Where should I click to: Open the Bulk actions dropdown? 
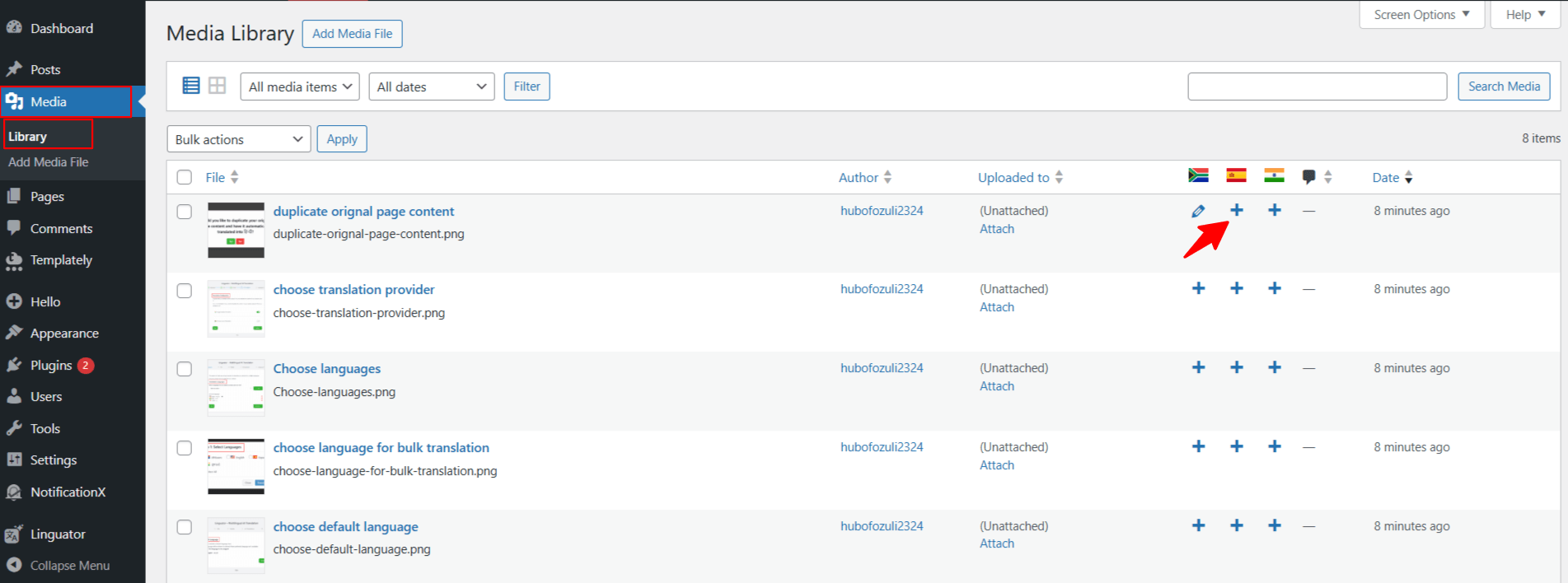[238, 139]
